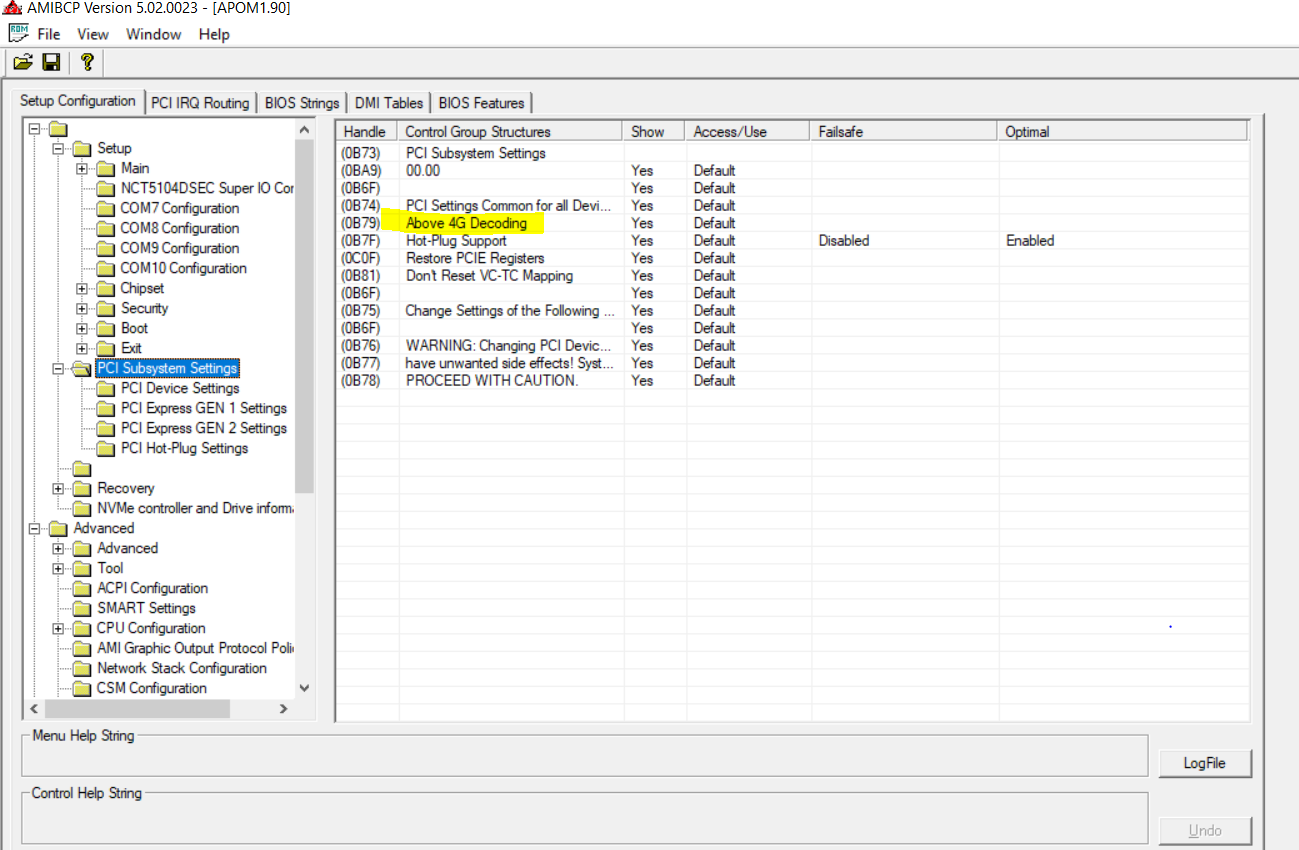Open the Help menu
1299x850 pixels.
click(x=214, y=34)
